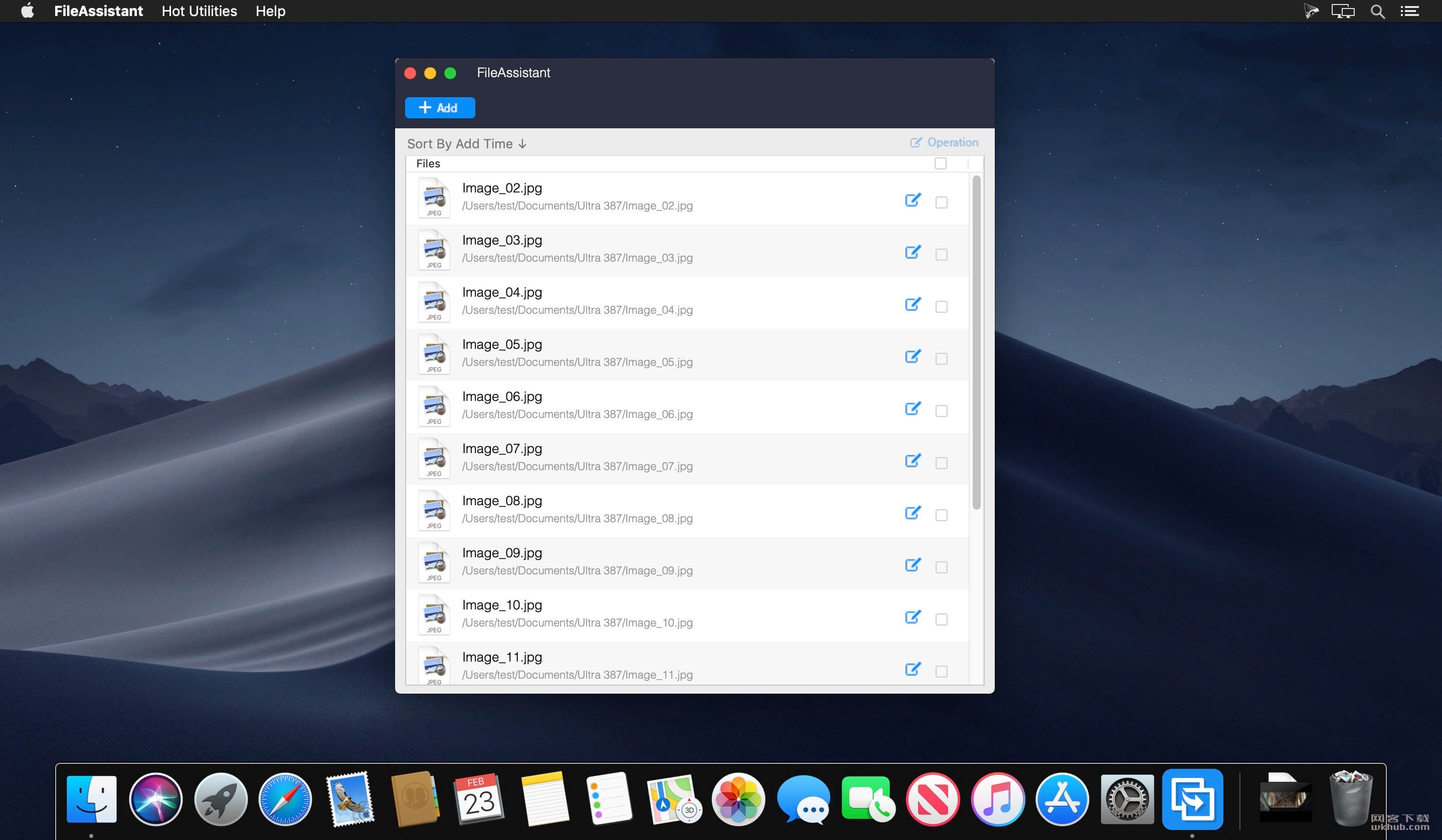Click the JPEG file icon of Image_05.jpg
This screenshot has width=1442, height=840.
click(x=434, y=354)
